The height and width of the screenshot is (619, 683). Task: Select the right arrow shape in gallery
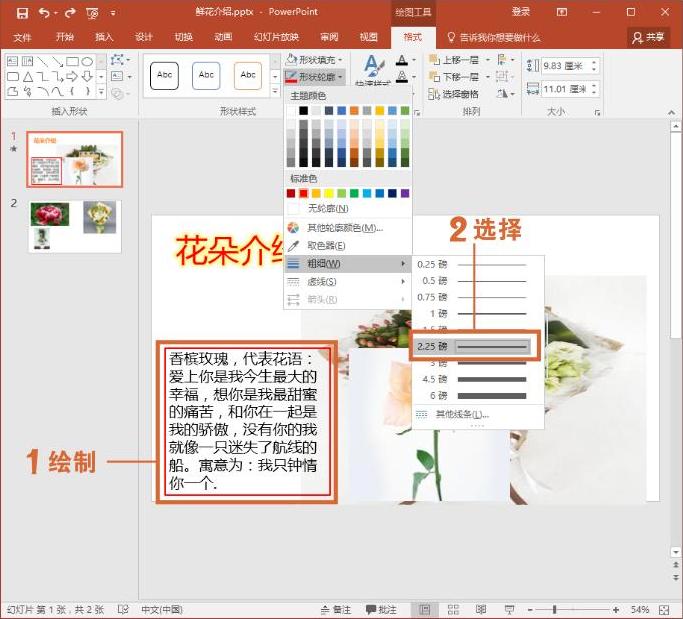72,77
